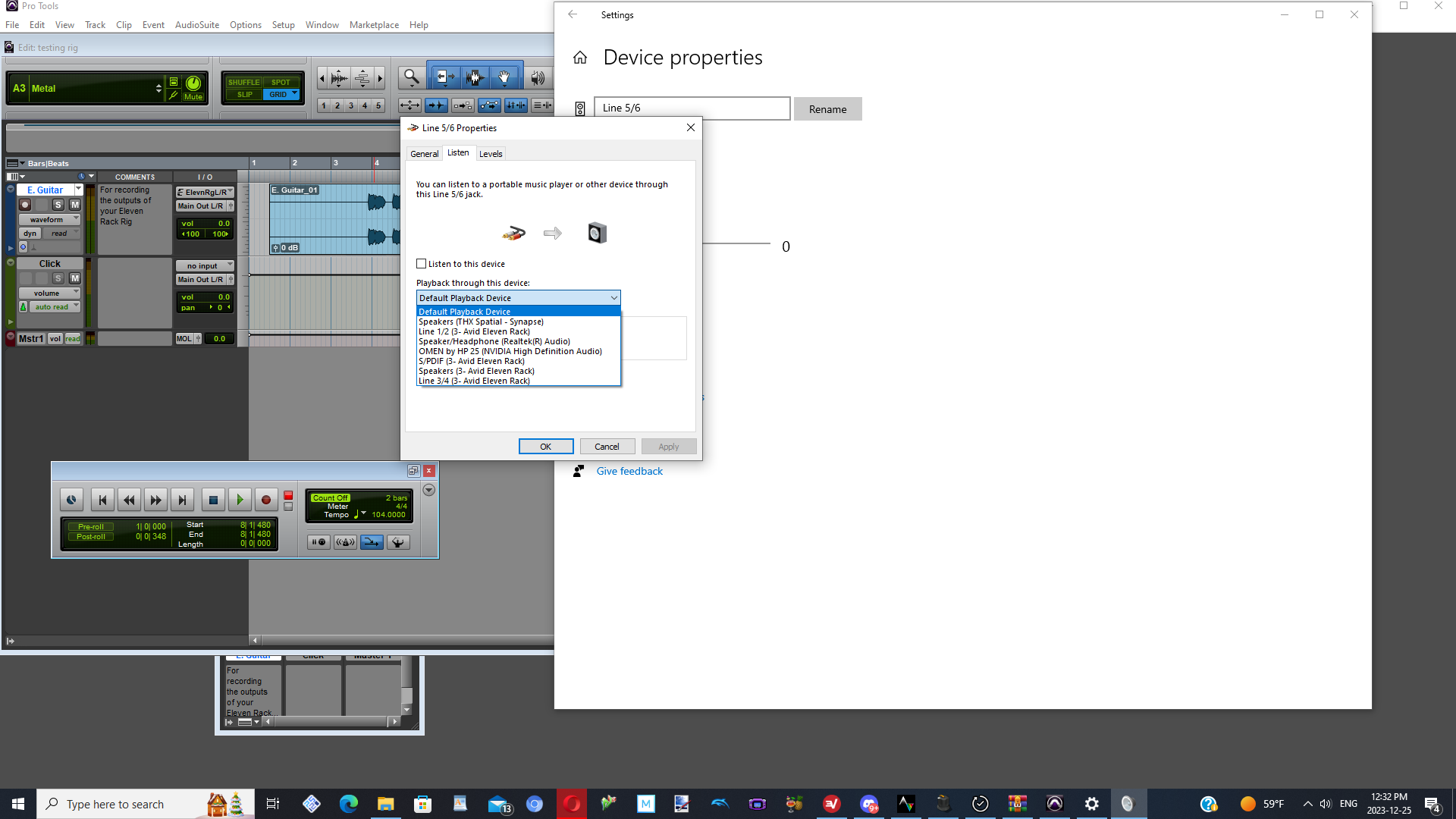The height and width of the screenshot is (819, 1456).
Task: Toggle Post-roll in the Transport
Action: coord(91,537)
